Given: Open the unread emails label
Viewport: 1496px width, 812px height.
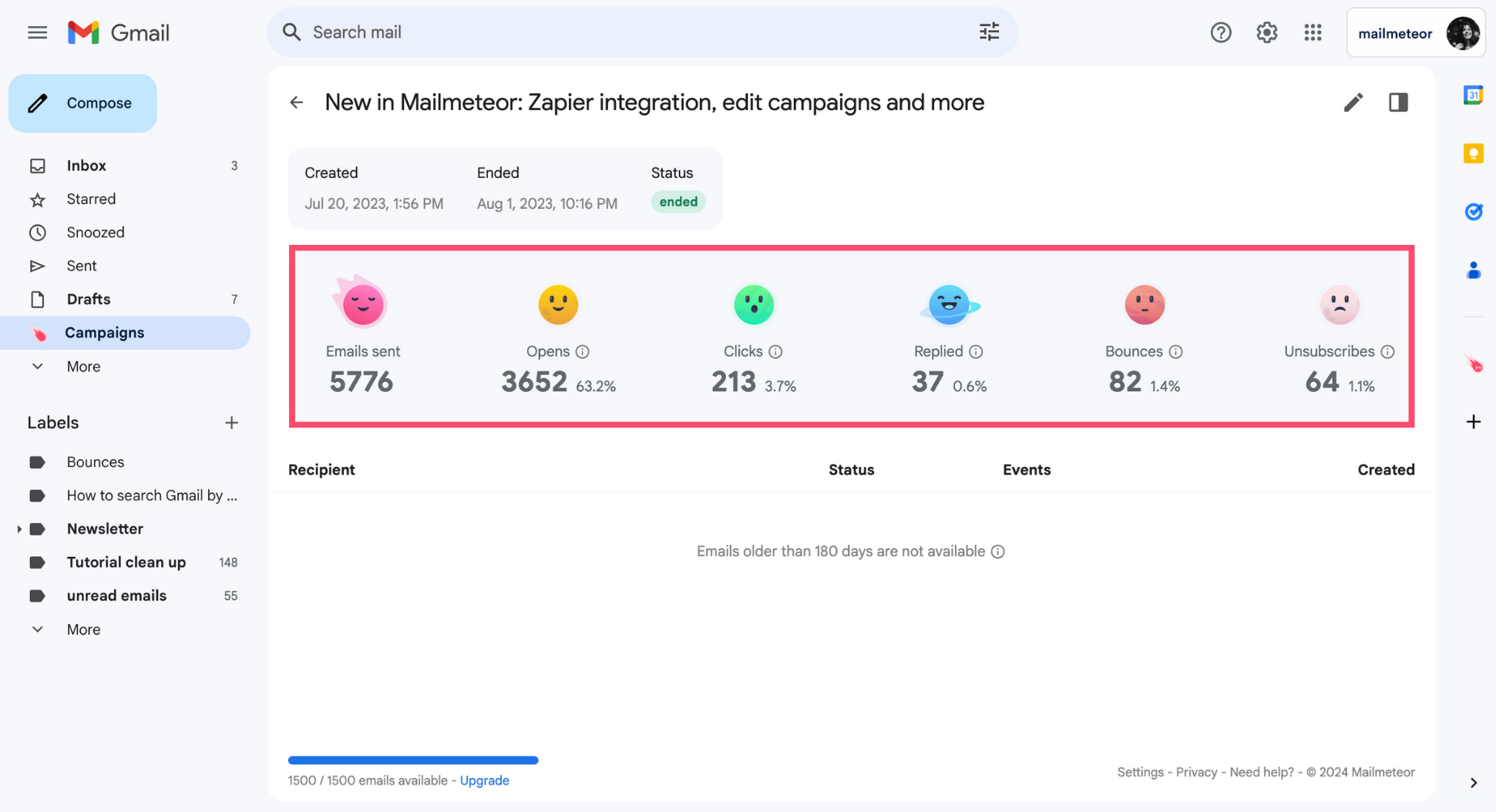Looking at the screenshot, I should click(x=126, y=596).
